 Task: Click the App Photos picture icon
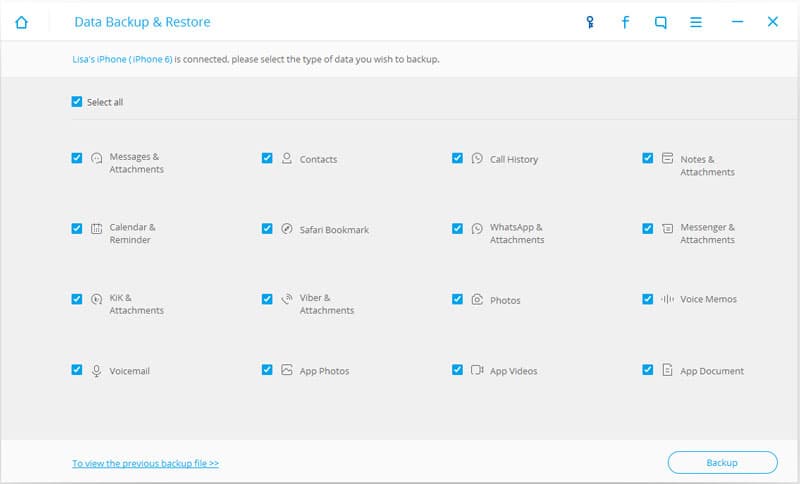point(287,370)
